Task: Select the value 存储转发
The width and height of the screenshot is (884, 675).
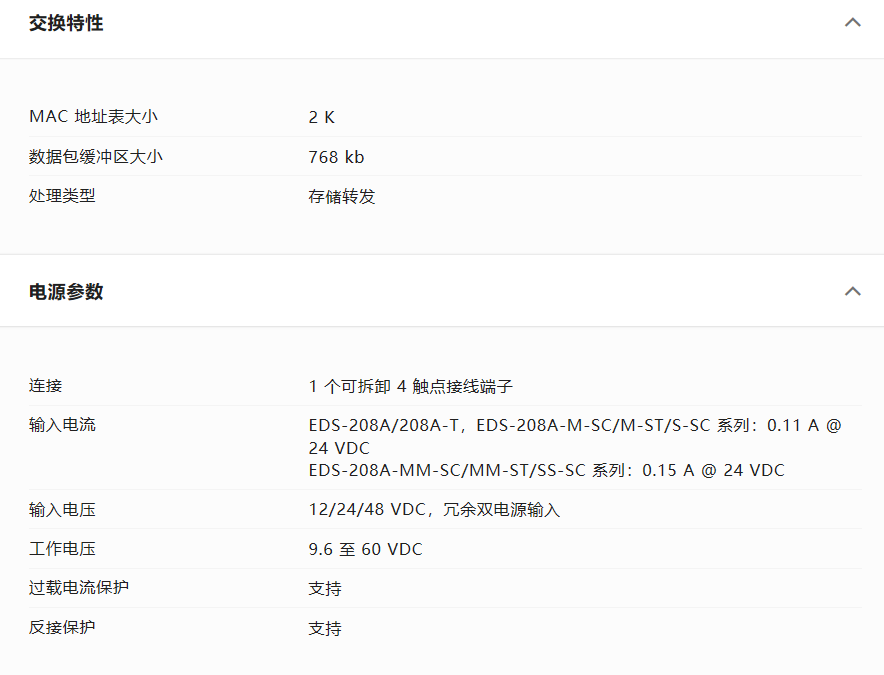Action: (342, 196)
